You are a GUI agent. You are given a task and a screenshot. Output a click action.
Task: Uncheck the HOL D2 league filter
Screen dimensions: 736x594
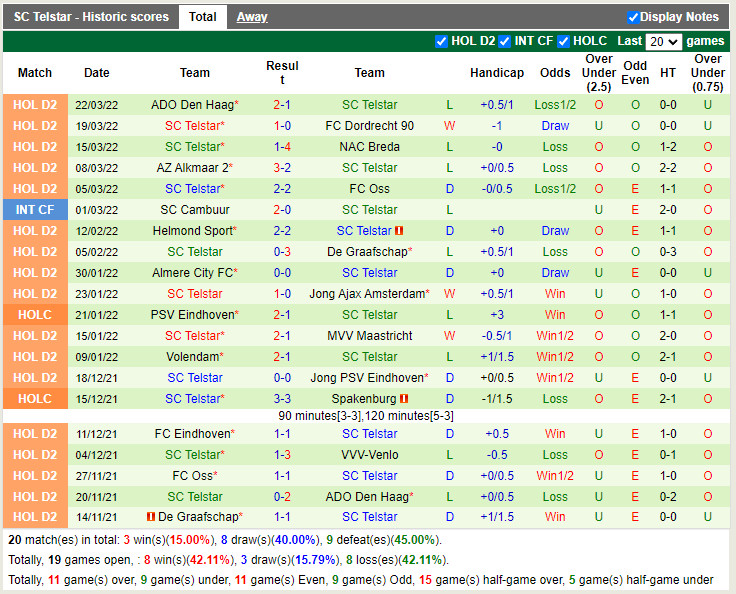[442, 41]
